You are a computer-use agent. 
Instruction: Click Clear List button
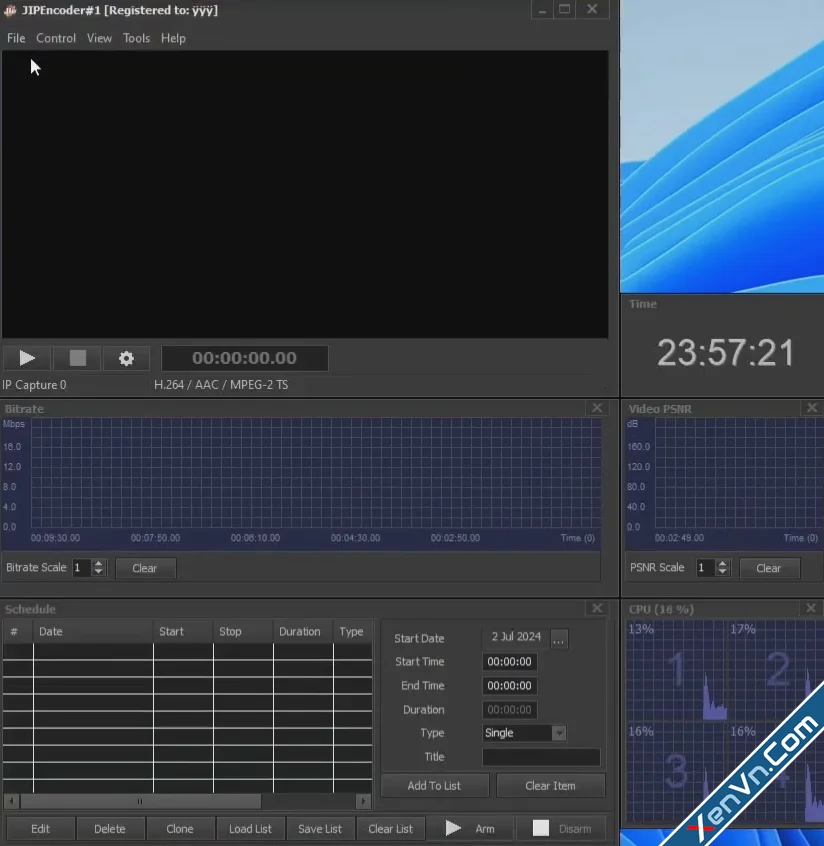(x=390, y=829)
